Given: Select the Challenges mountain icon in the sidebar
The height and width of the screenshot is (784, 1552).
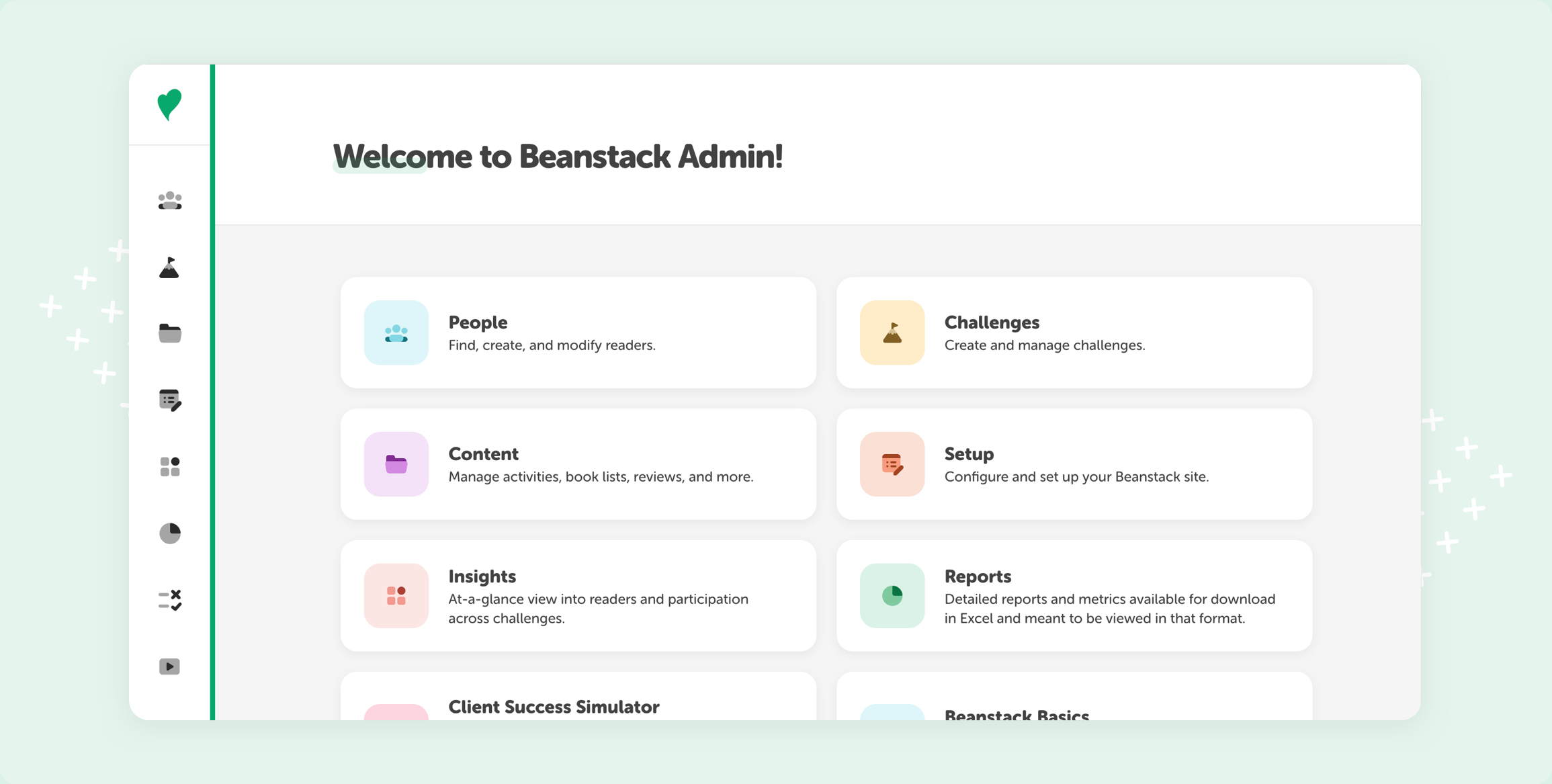Looking at the screenshot, I should click(x=169, y=267).
